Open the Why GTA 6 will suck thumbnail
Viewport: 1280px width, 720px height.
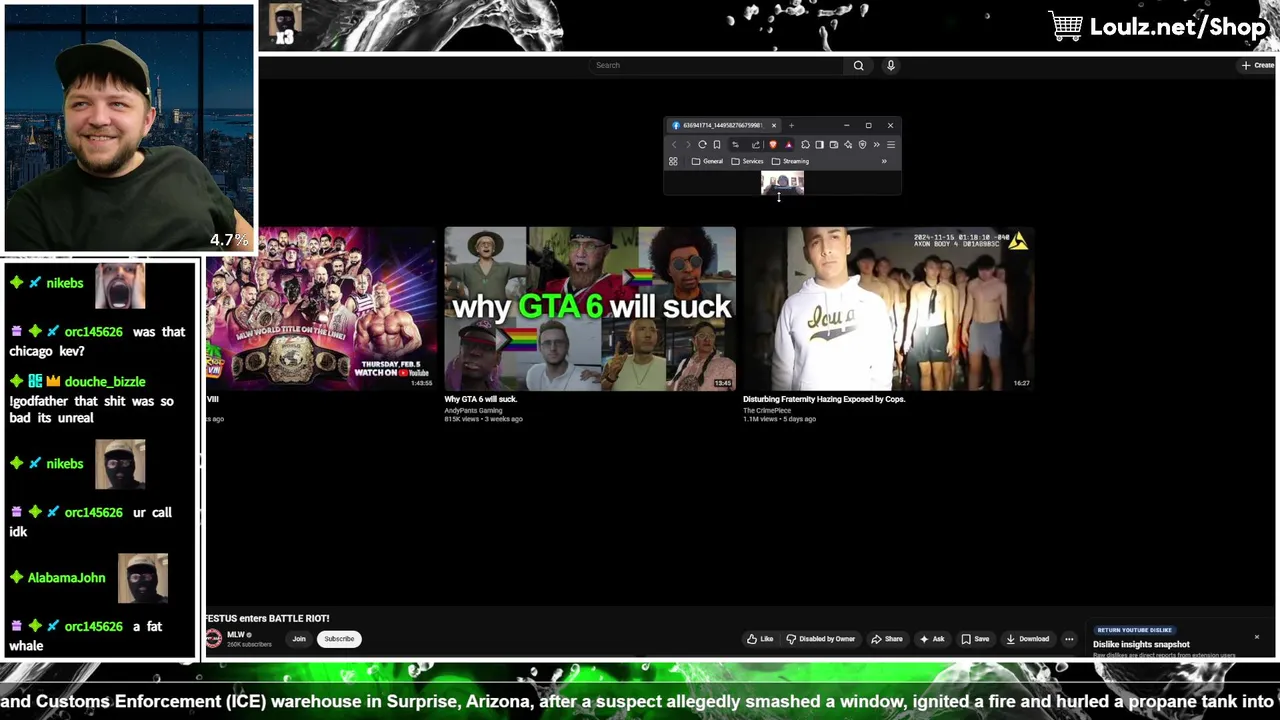point(590,308)
